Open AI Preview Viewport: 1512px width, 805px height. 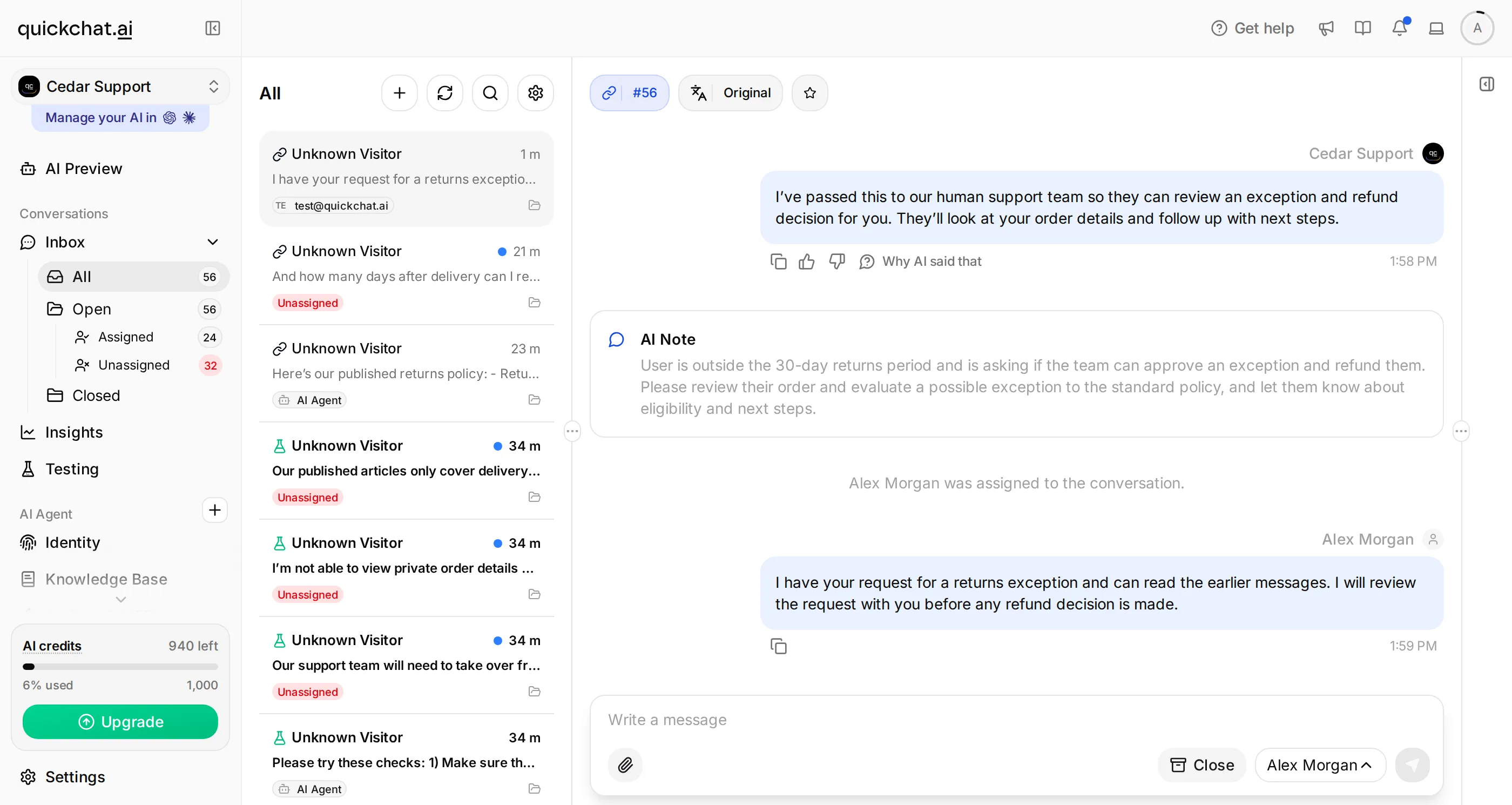point(120,169)
